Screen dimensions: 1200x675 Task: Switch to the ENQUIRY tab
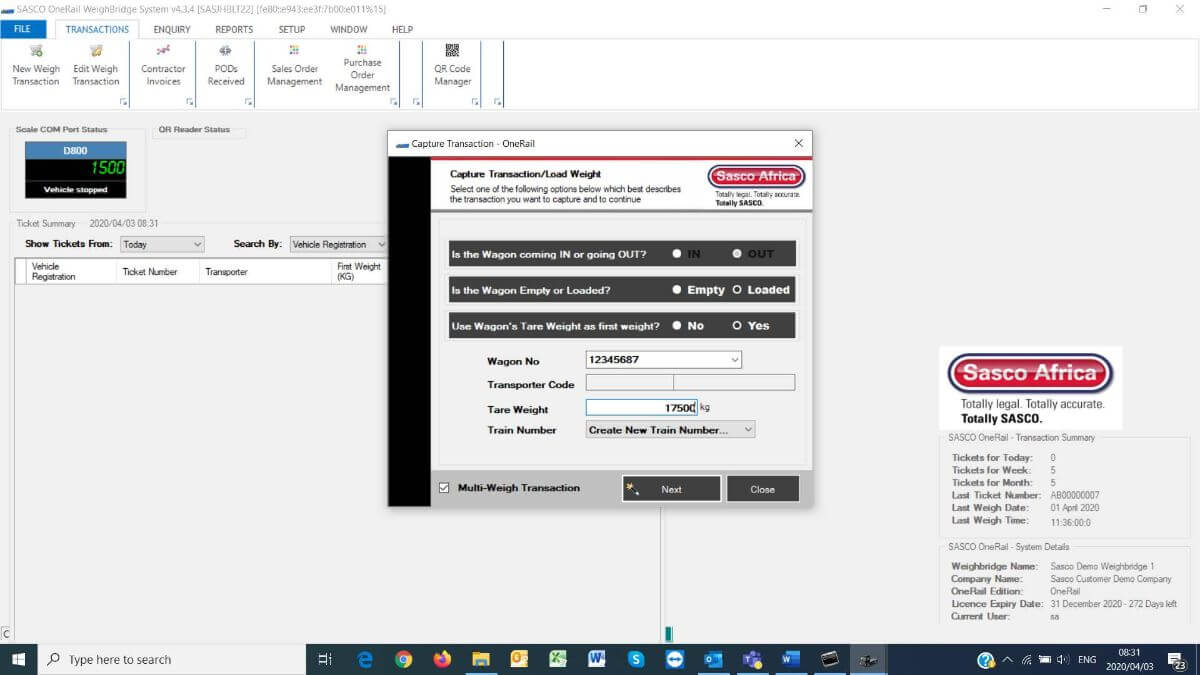[172, 29]
